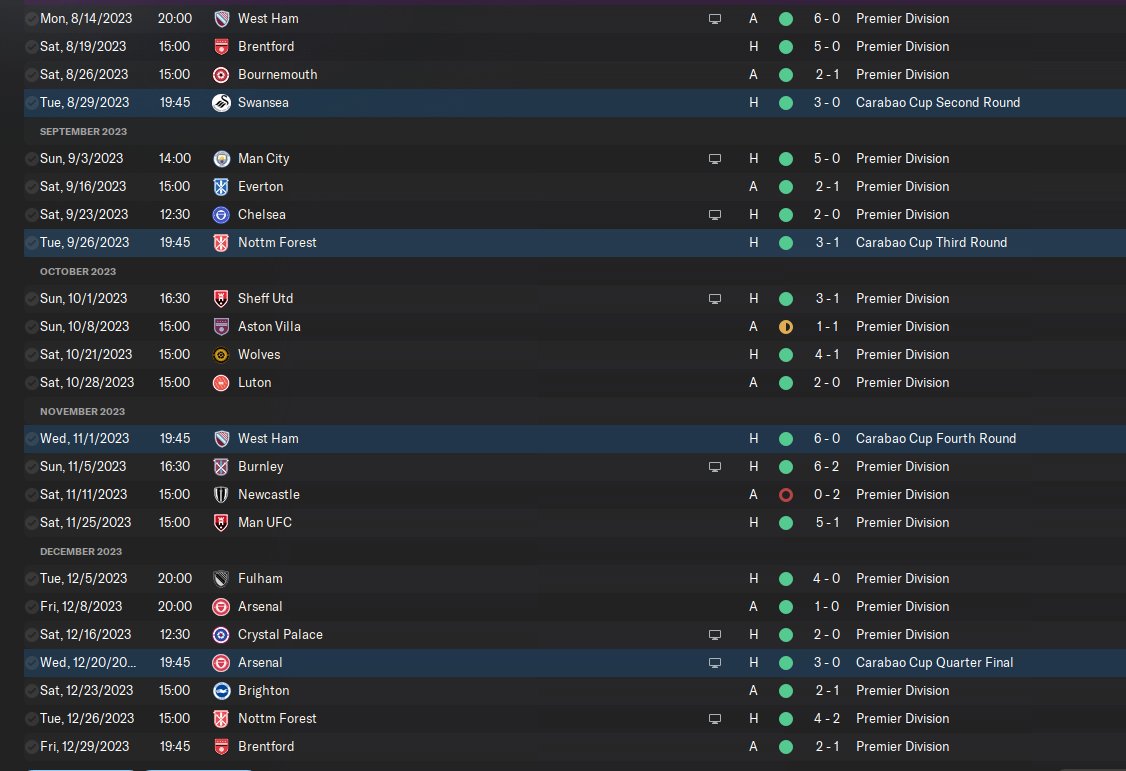Click the yellow draw indicator for Aston Villa
Image resolution: width=1126 pixels, height=771 pixels.
coord(786,327)
